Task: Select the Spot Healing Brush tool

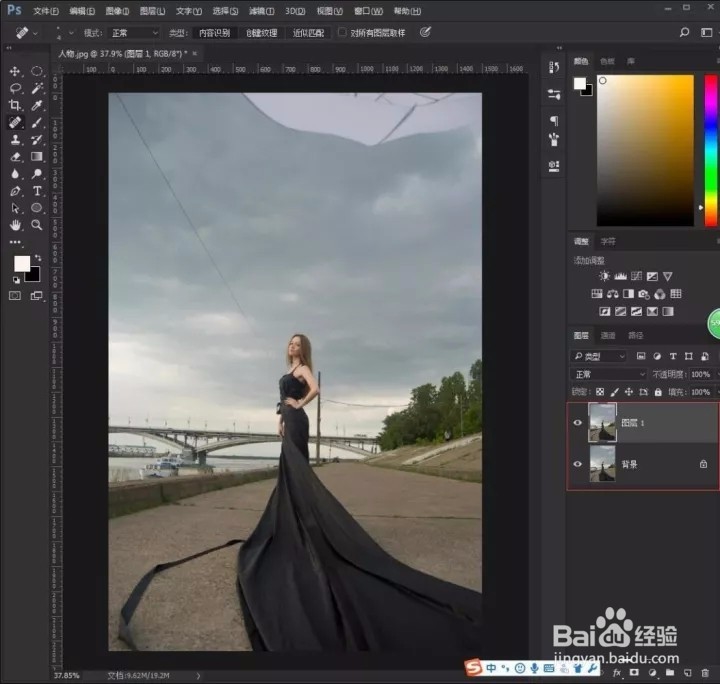Action: [x=15, y=123]
